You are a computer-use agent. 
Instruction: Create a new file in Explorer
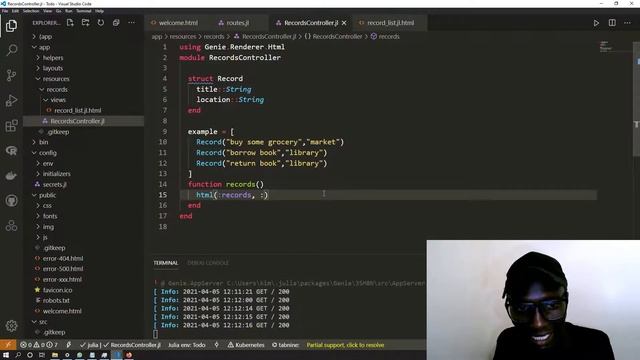click(x=70, y=23)
